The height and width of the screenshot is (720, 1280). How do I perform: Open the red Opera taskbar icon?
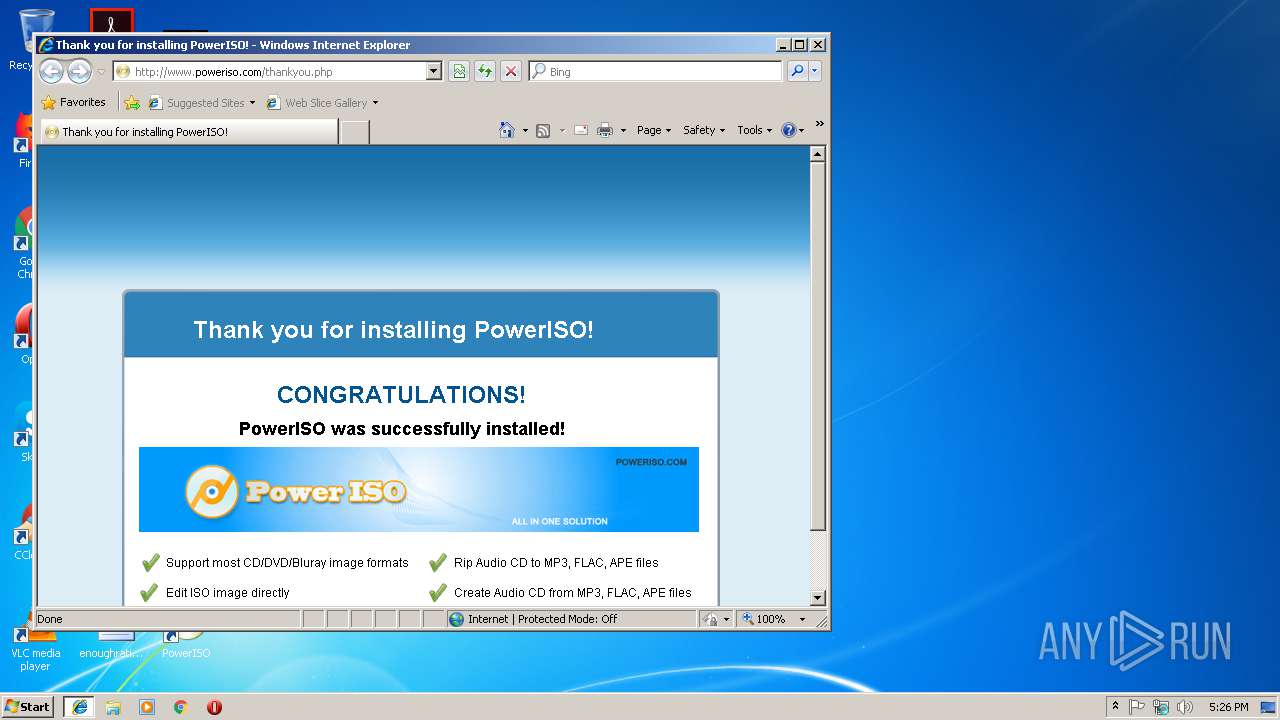pos(214,707)
